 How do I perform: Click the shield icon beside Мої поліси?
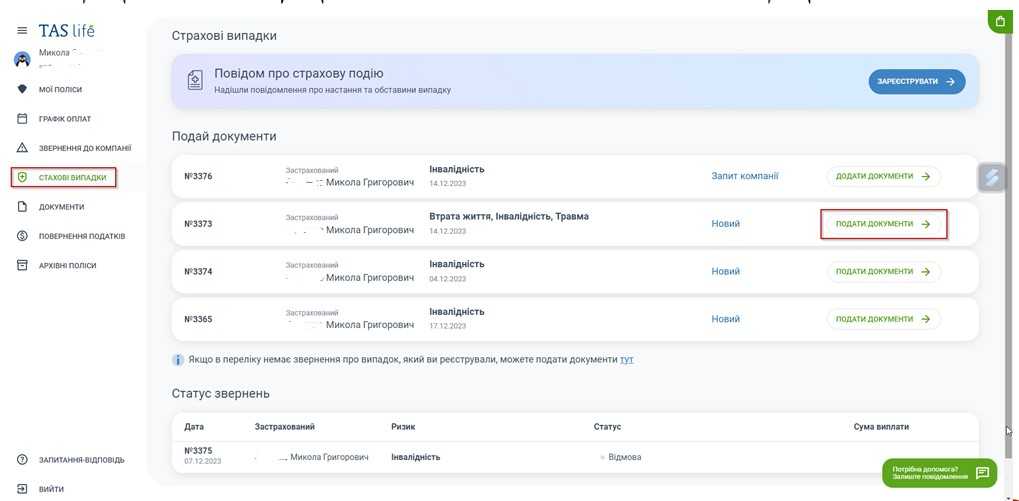tap(22, 89)
